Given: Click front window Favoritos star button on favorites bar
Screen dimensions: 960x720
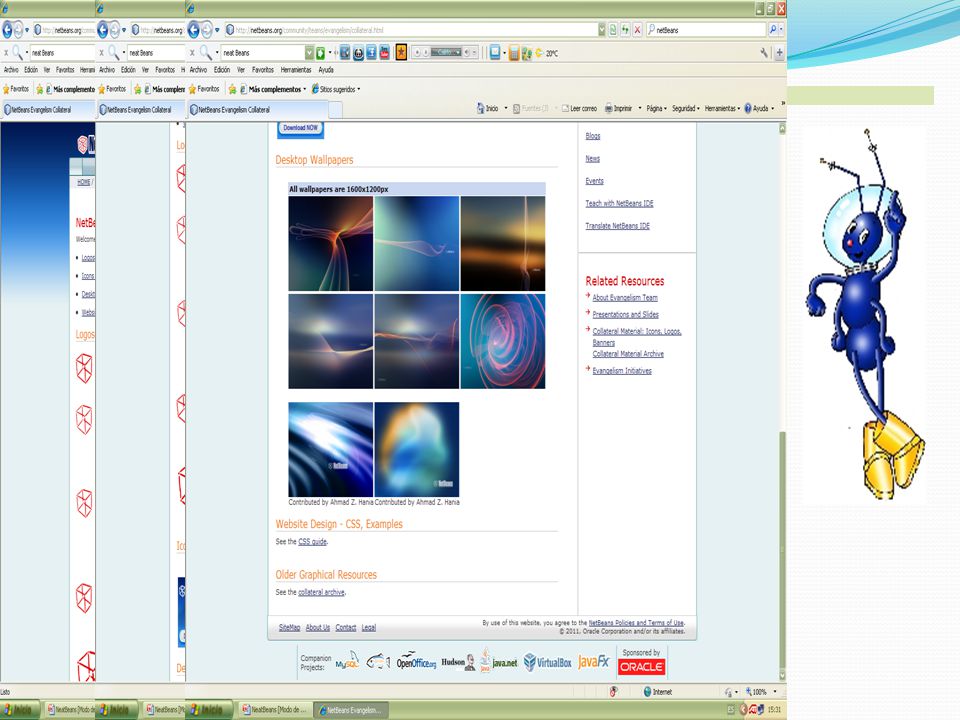Looking at the screenshot, I should click(x=204, y=89).
